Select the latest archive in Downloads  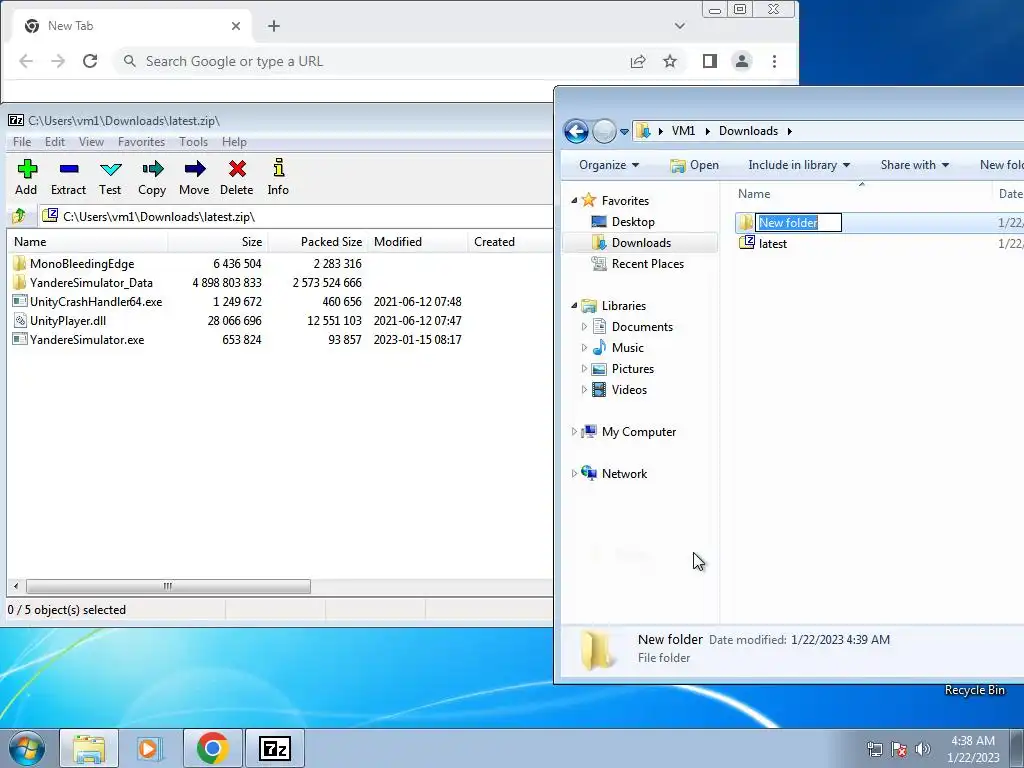point(773,244)
